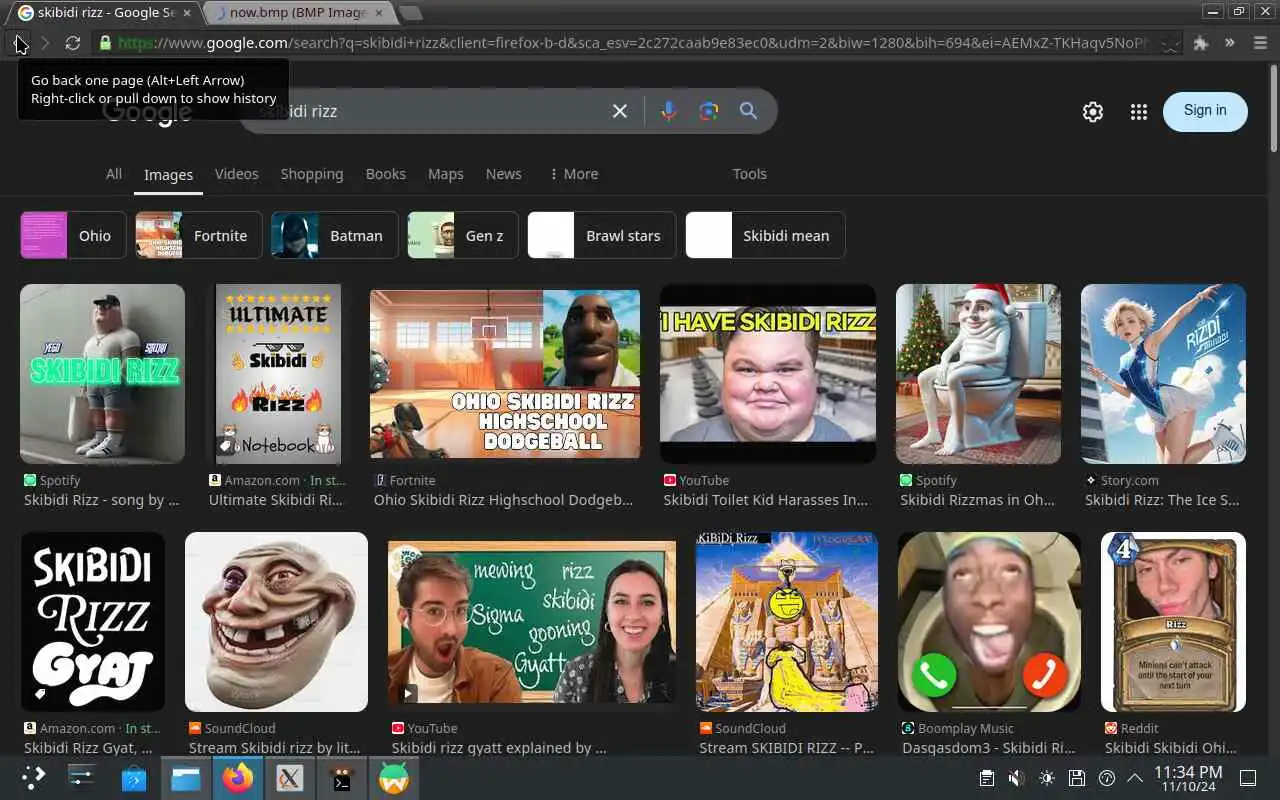Close the now.bmp tab

tap(380, 13)
